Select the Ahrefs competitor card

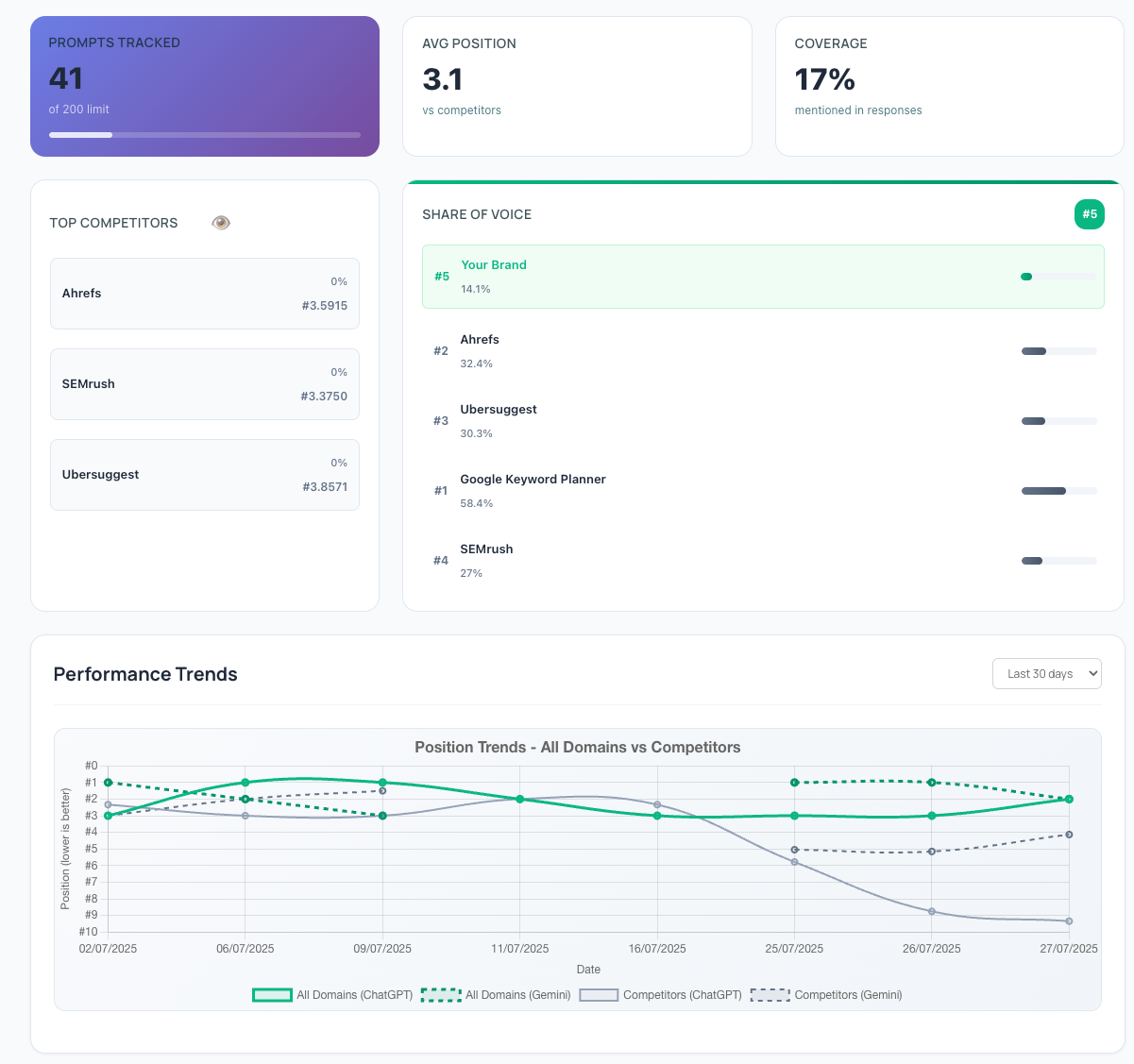204,294
